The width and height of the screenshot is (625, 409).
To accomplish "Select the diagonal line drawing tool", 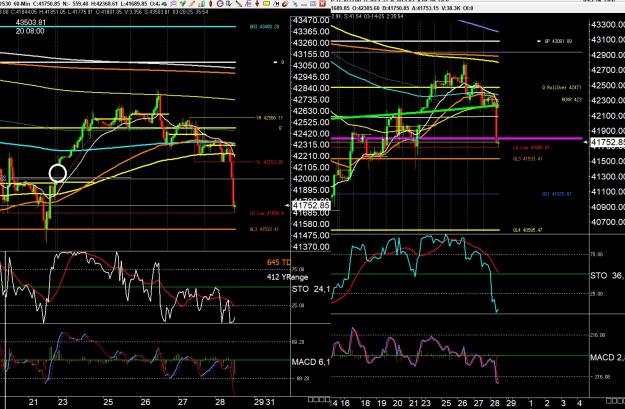I will coord(239,4).
